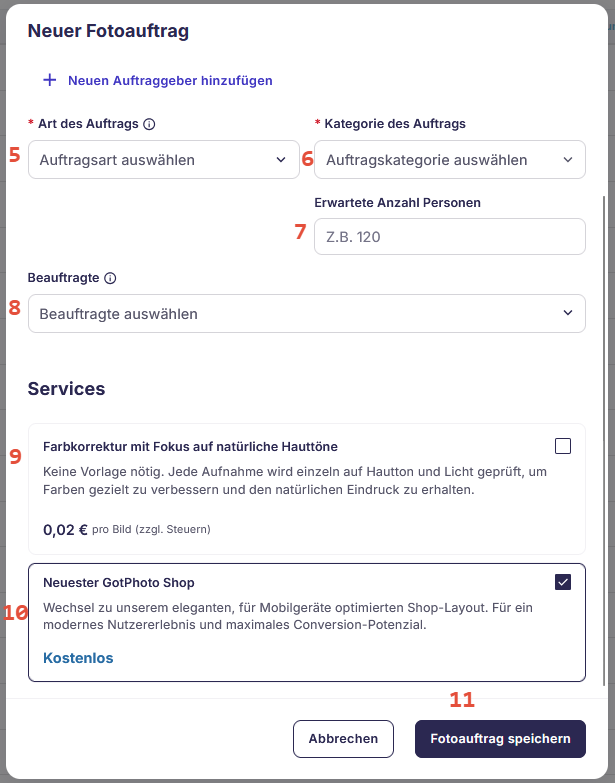
Task: Click the 0,02 € price text
Action: (x=65, y=529)
